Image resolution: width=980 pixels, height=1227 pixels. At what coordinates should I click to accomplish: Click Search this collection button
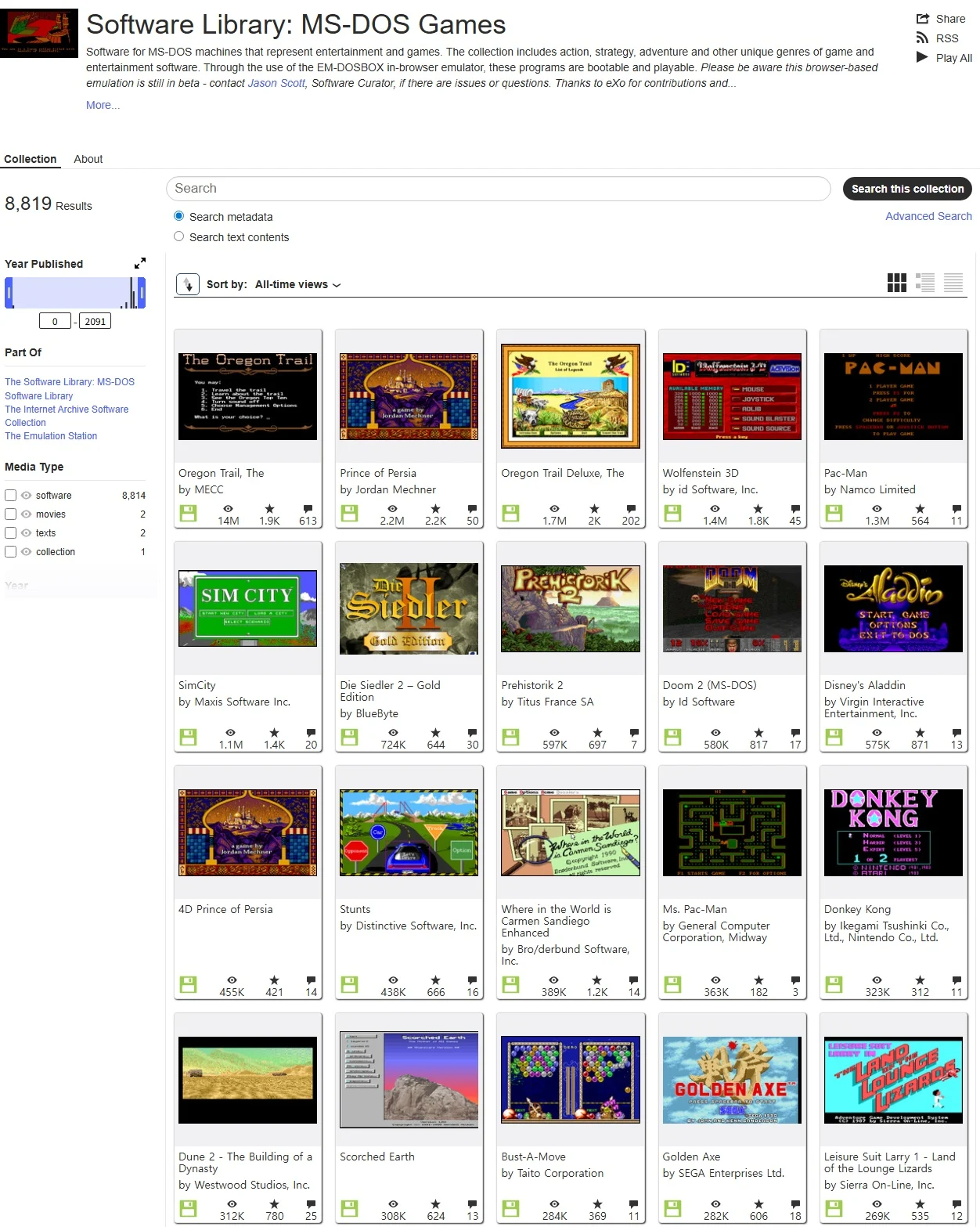[907, 189]
